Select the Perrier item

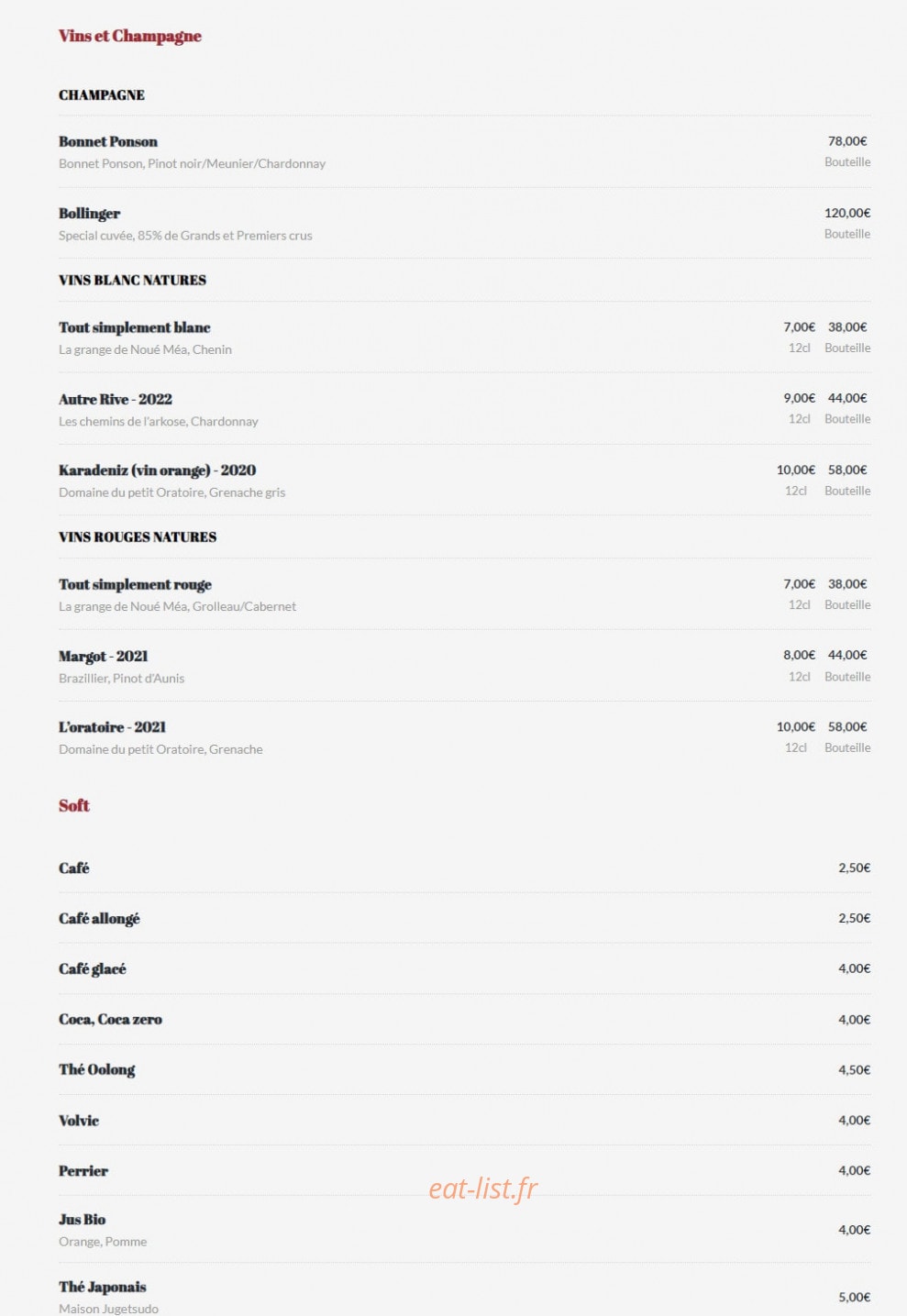(x=83, y=1170)
